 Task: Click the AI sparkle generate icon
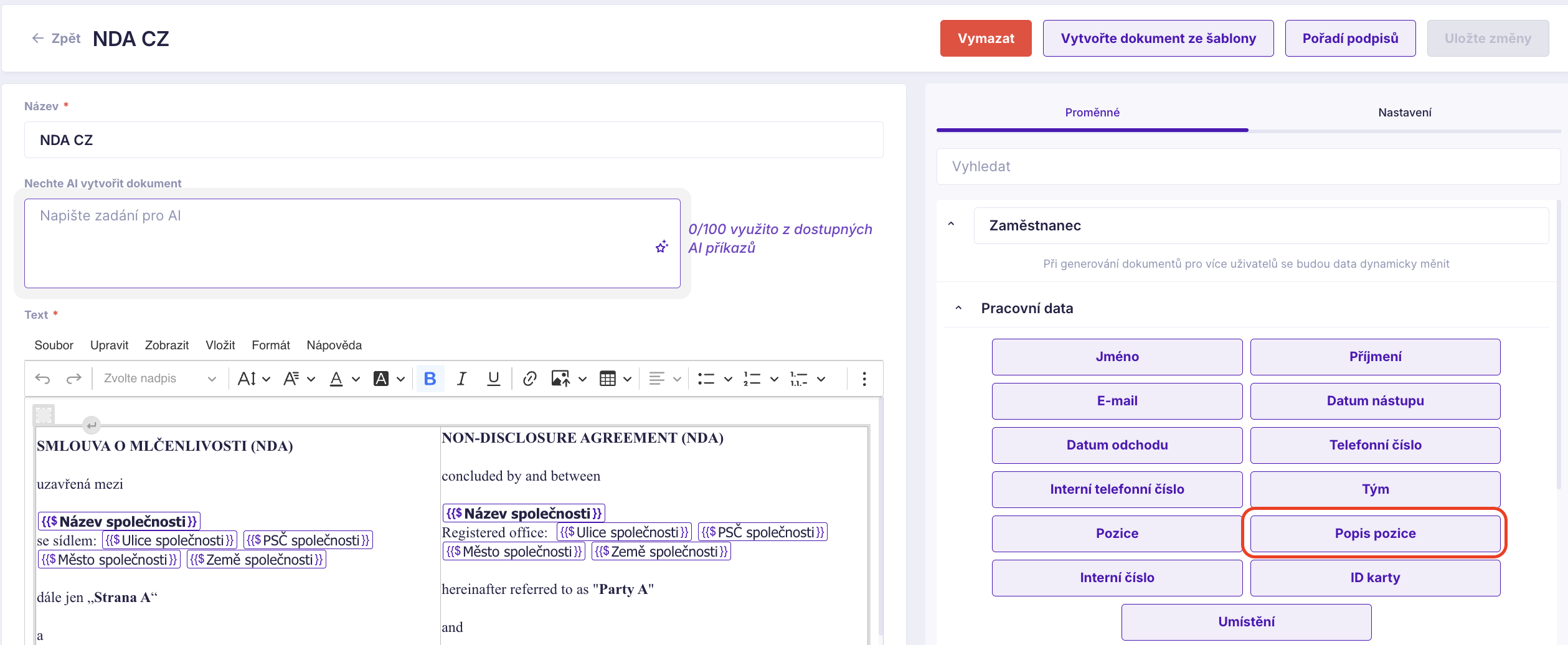coord(661,247)
